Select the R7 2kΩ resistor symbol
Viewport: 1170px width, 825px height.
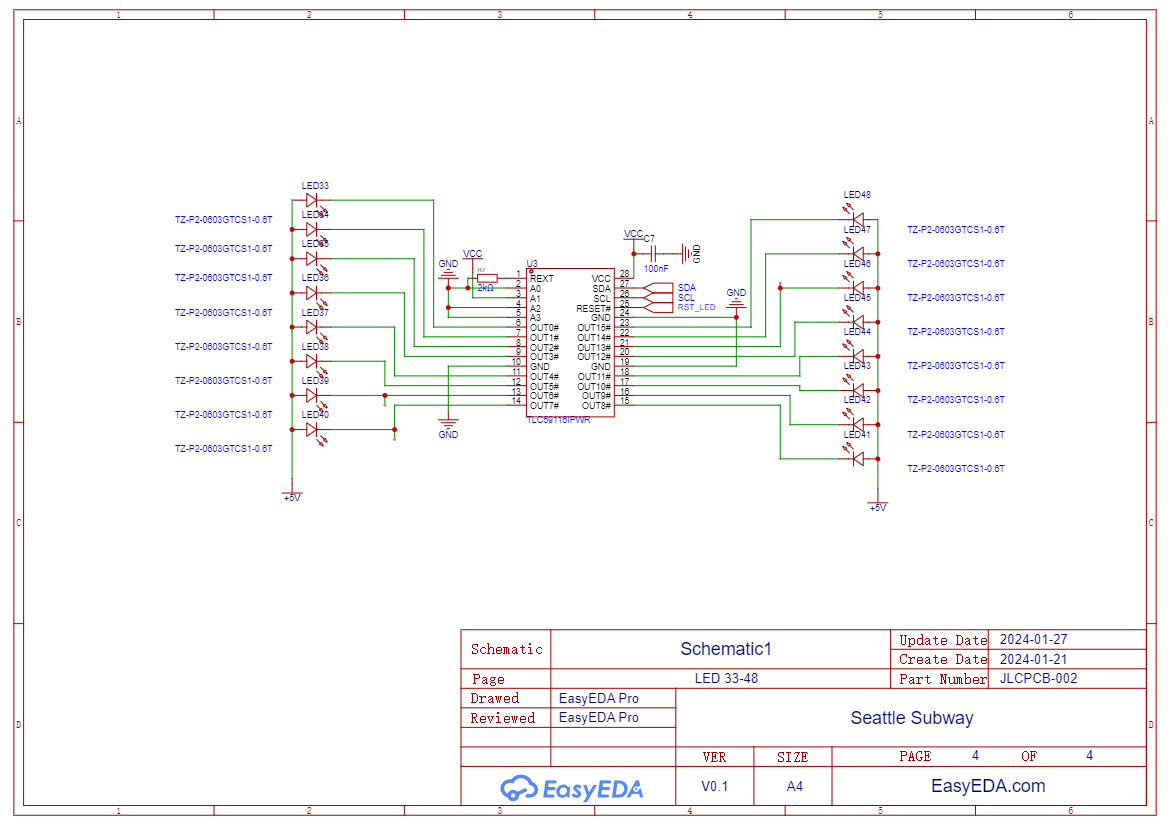click(487, 279)
